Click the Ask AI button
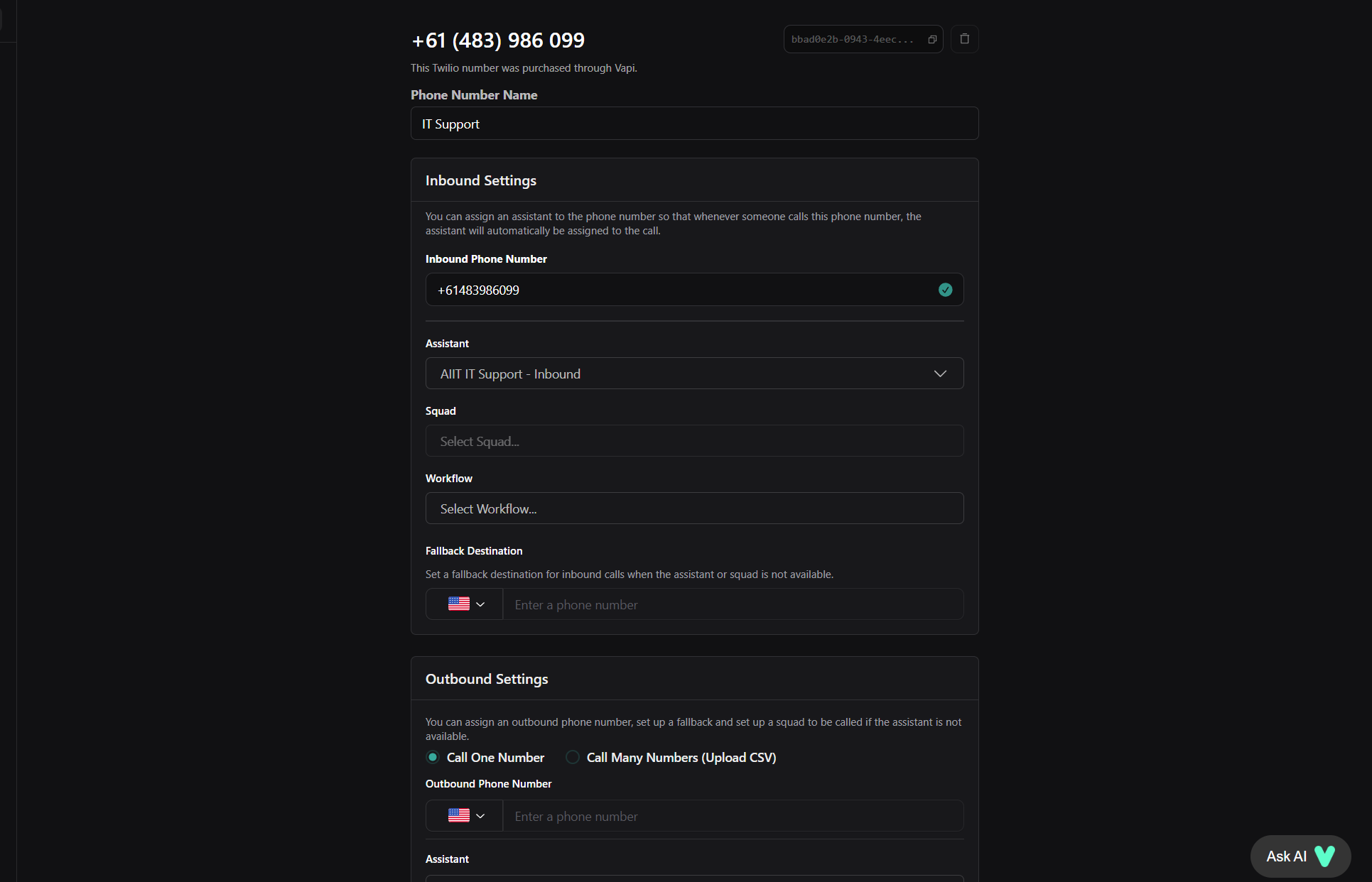1372x882 pixels. pyautogui.click(x=1287, y=856)
